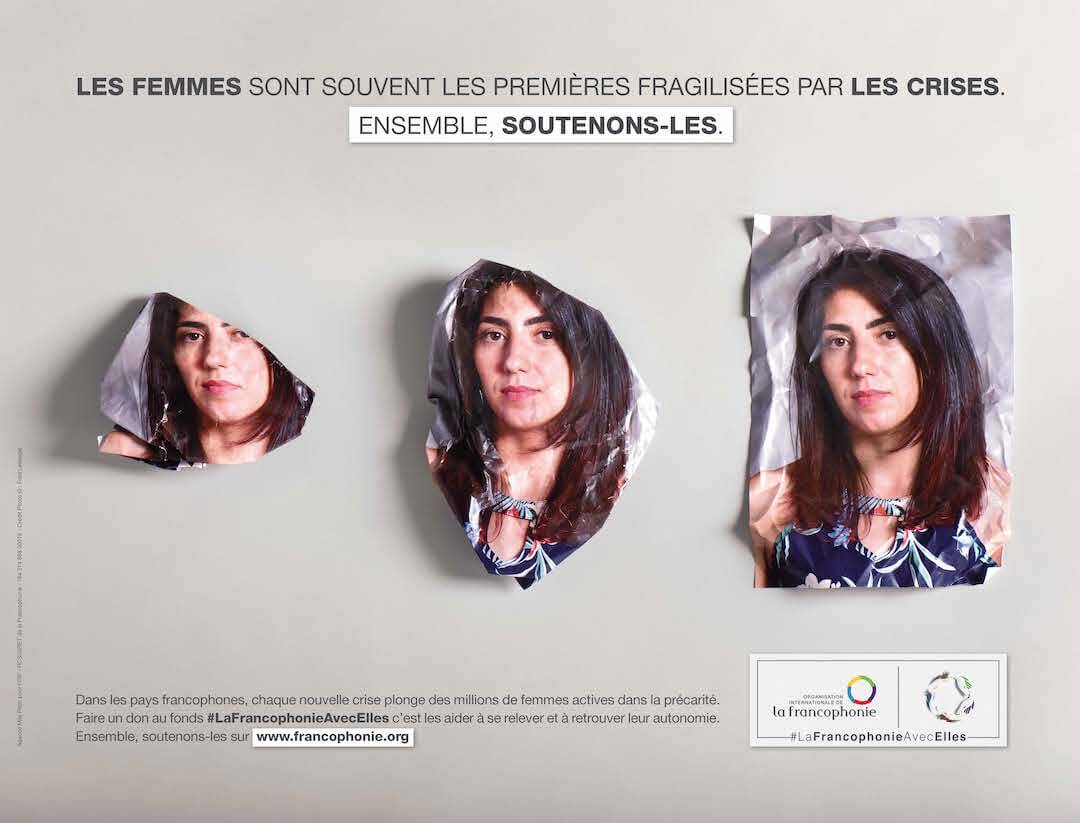Click the 'la francophonie' wordmark text

pos(824,711)
